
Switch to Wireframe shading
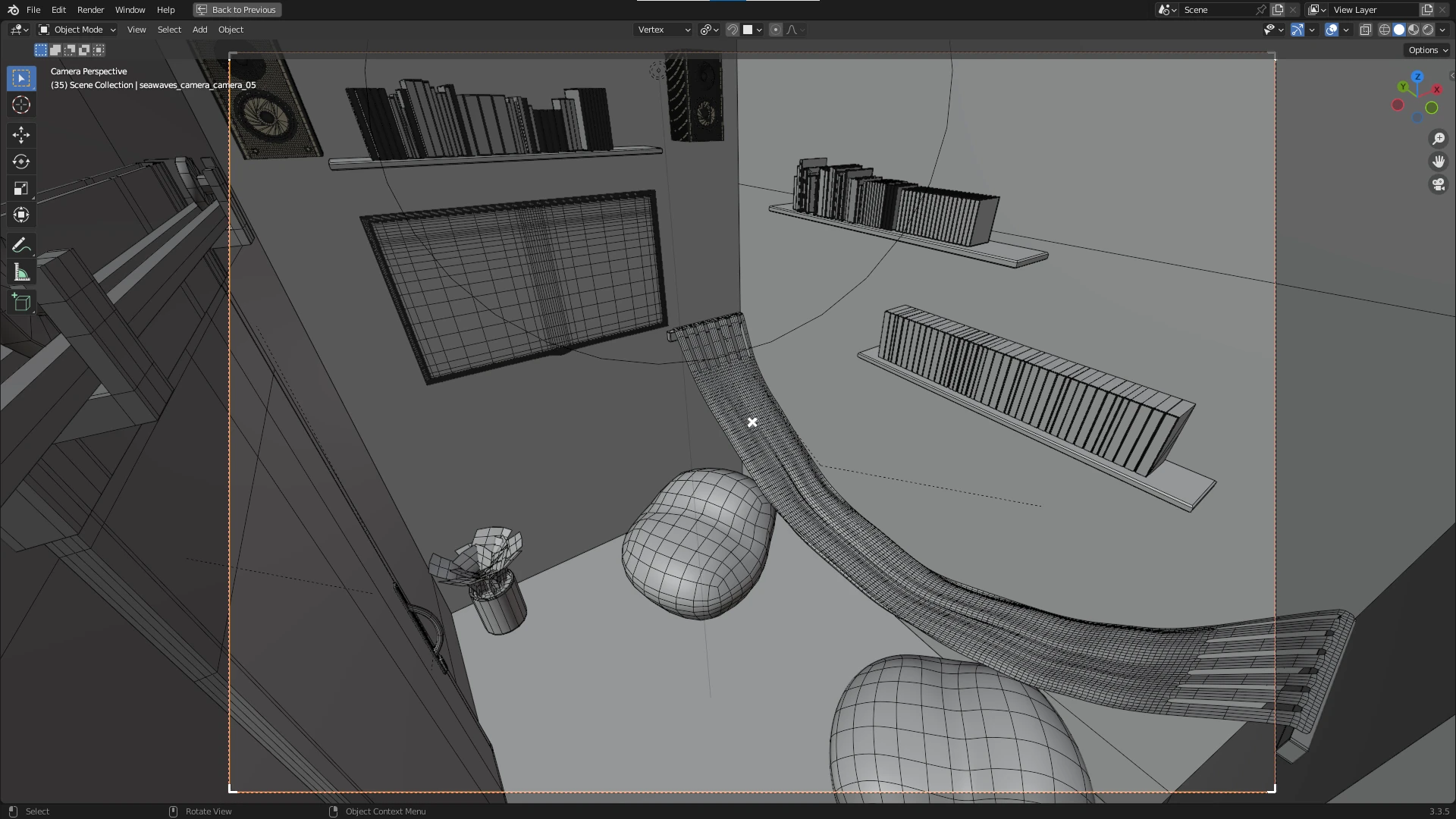click(1385, 30)
